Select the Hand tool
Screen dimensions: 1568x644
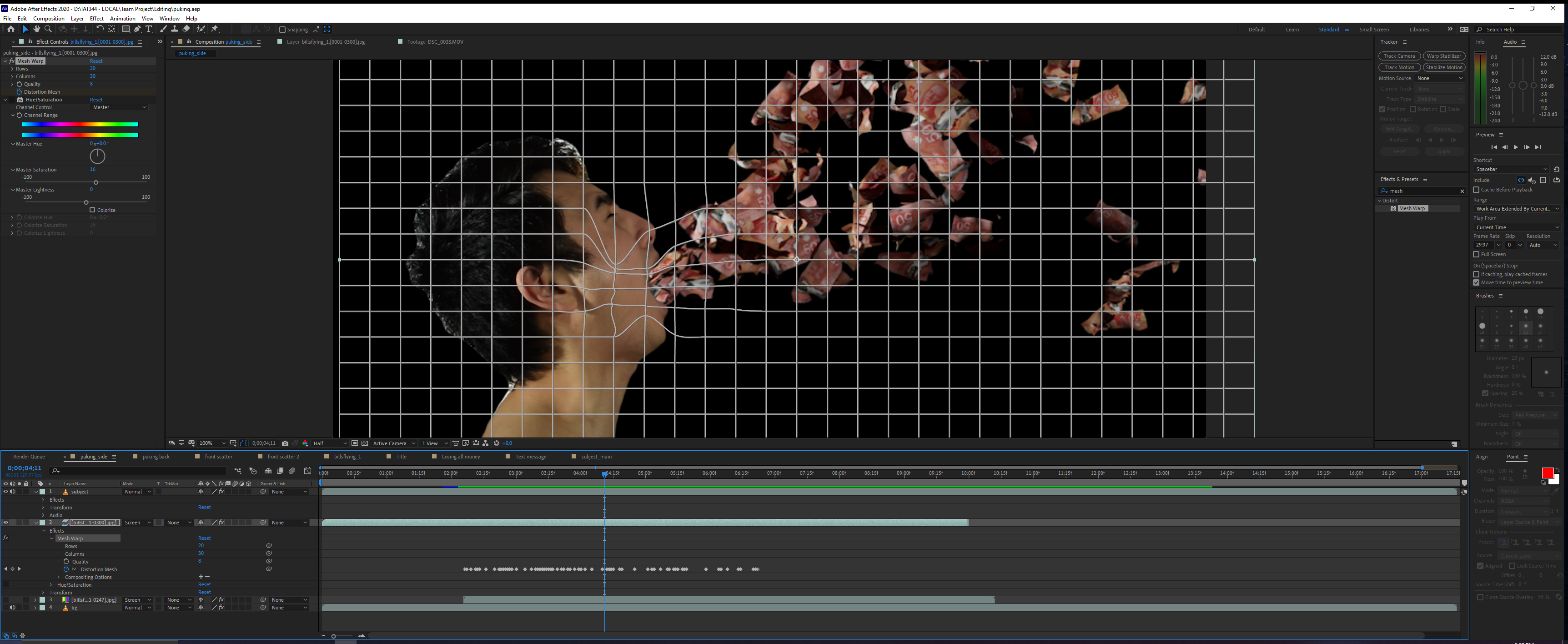(36, 29)
